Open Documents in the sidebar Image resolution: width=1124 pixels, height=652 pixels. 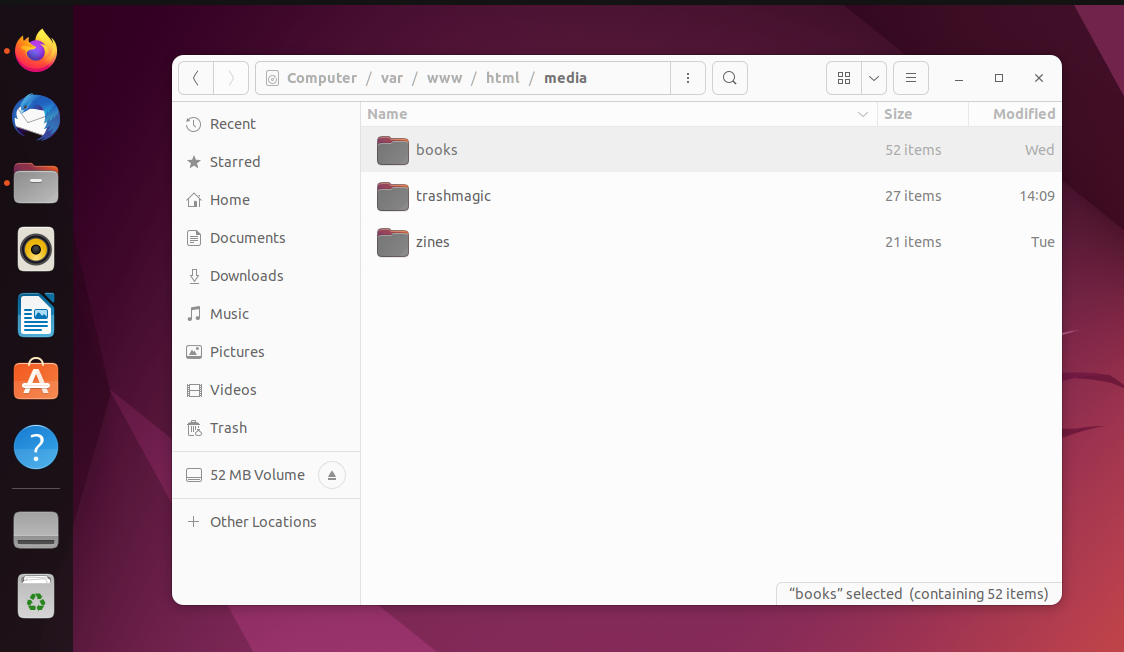[x=266, y=238]
